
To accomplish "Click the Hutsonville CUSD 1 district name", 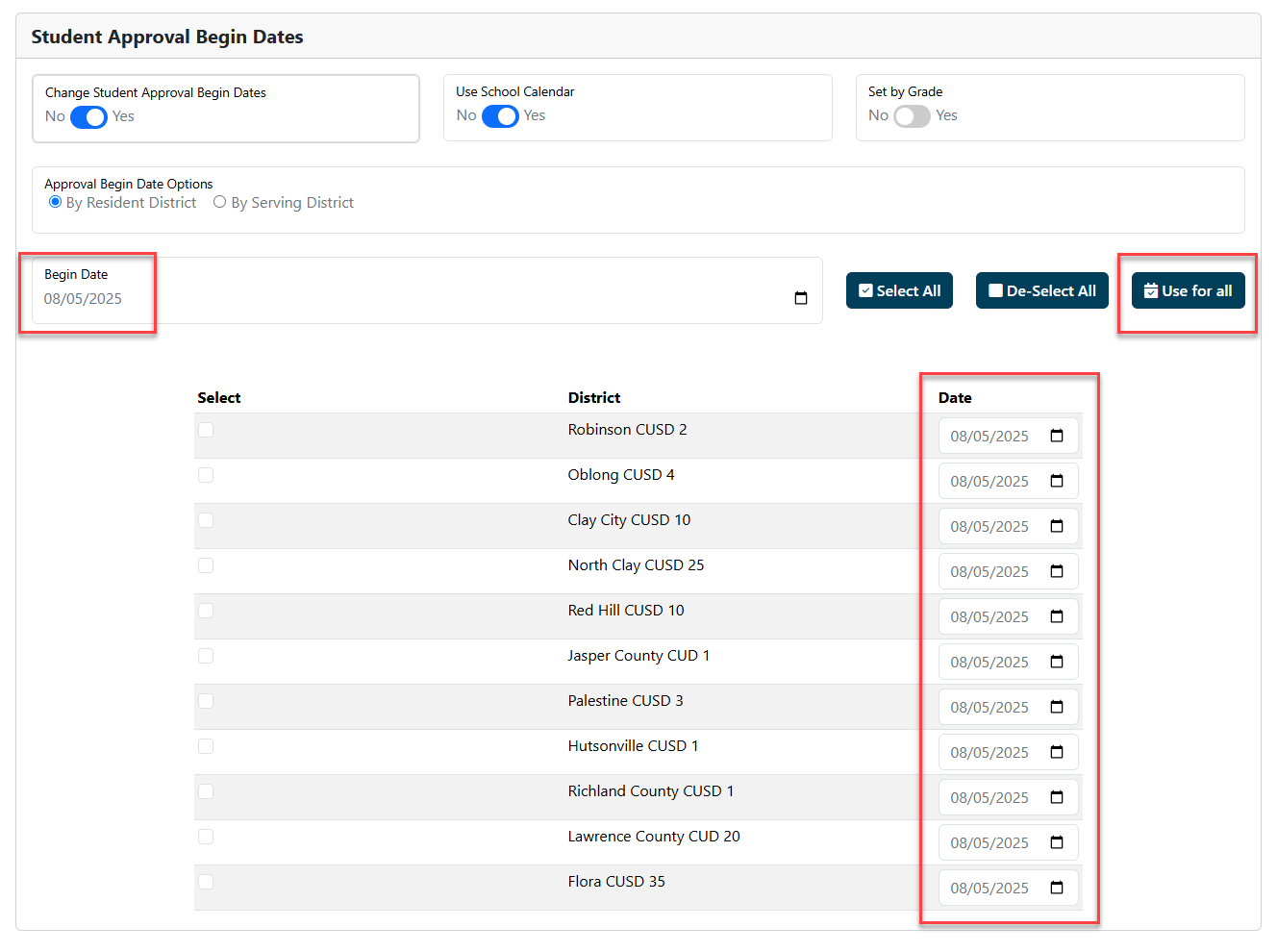I will tap(633, 746).
